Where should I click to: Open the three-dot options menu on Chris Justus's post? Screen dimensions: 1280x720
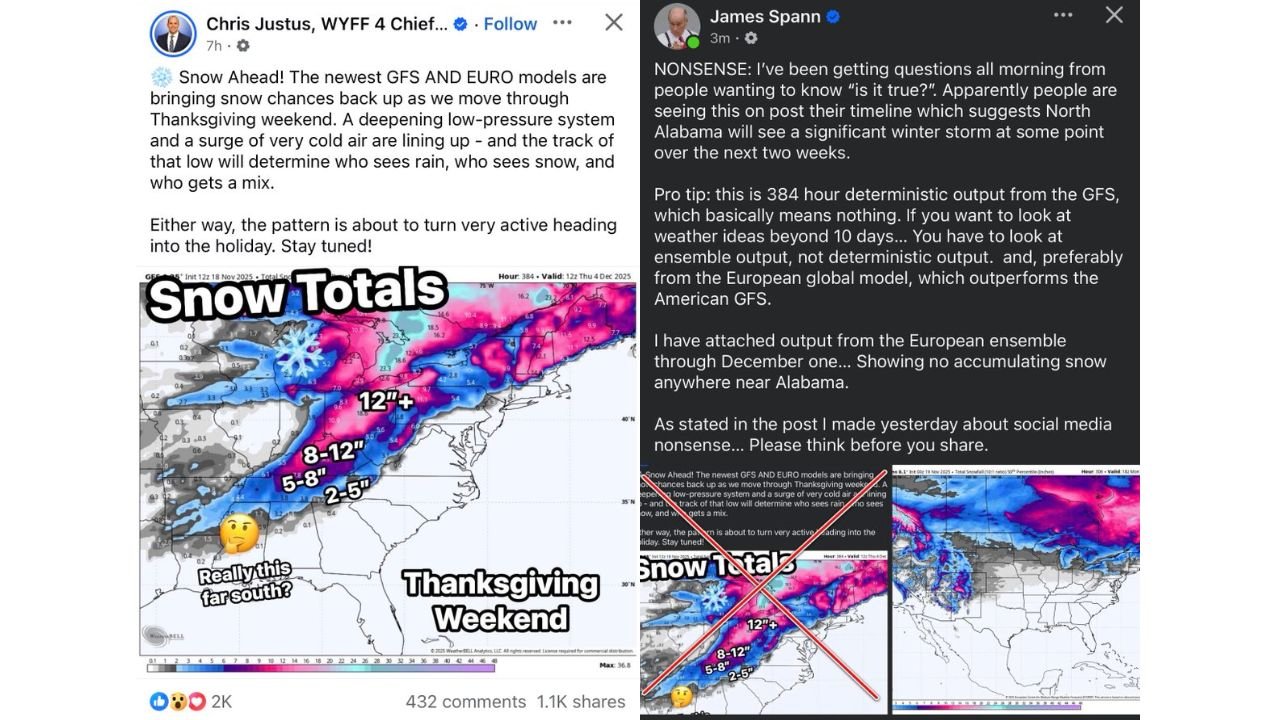pos(561,22)
